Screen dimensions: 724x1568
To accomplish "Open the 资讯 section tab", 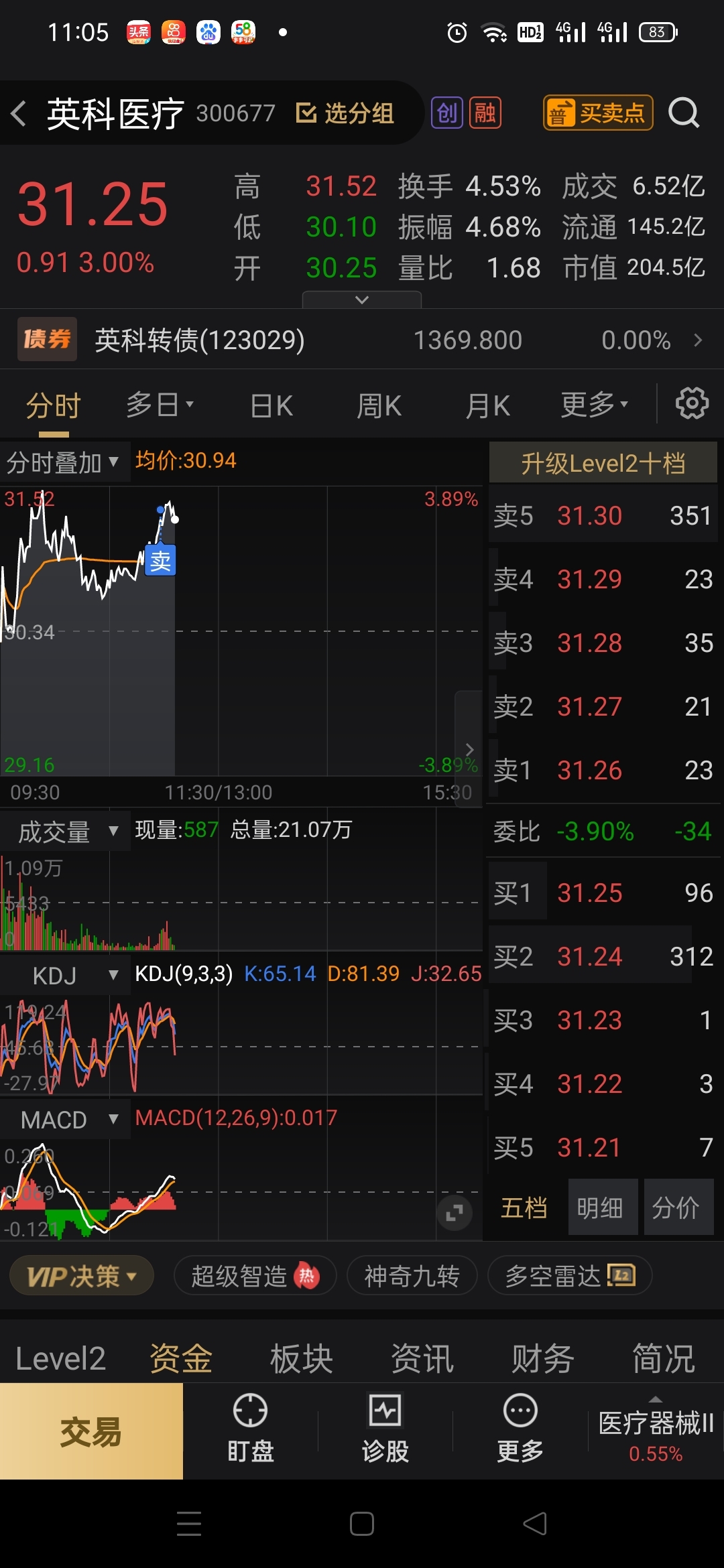I will click(422, 1358).
